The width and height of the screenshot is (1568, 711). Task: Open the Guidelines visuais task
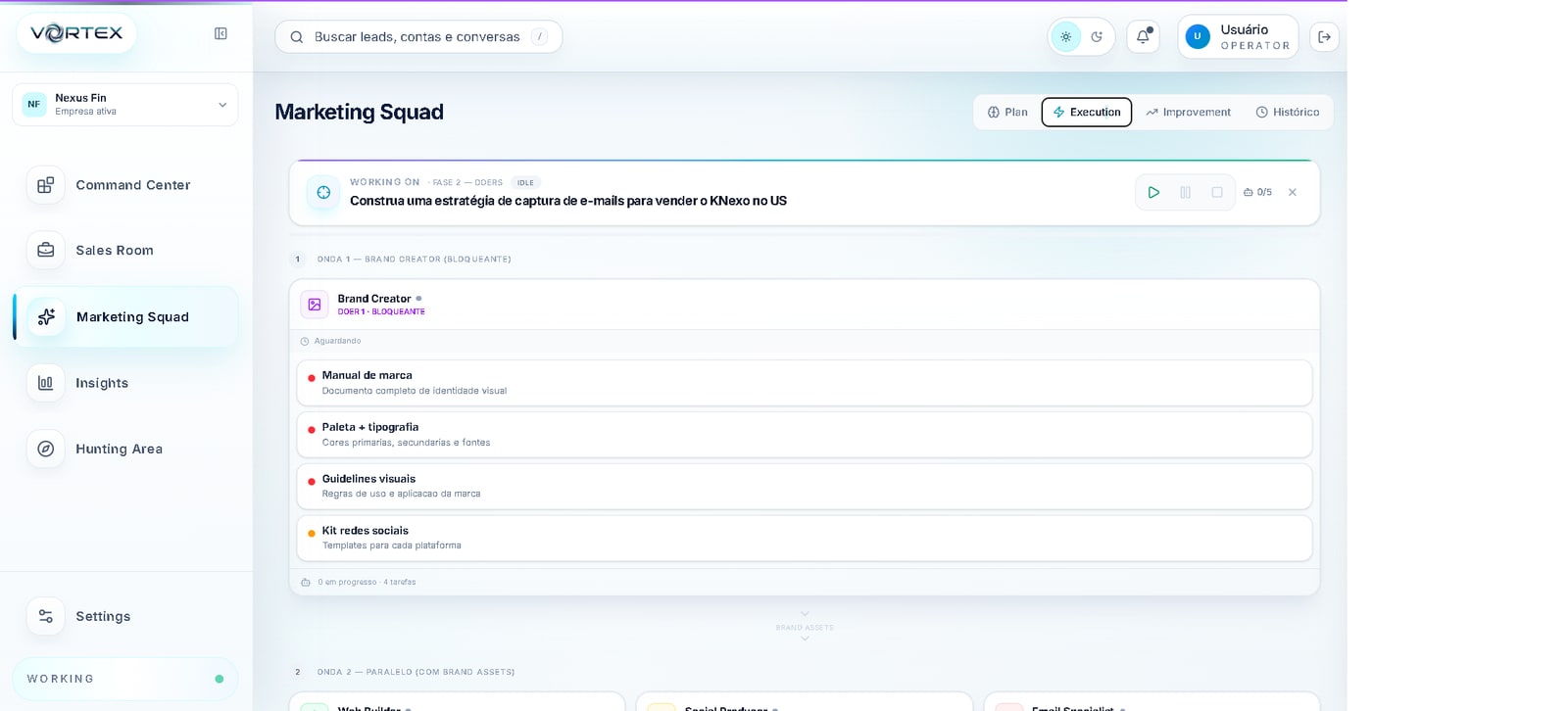[x=805, y=487]
